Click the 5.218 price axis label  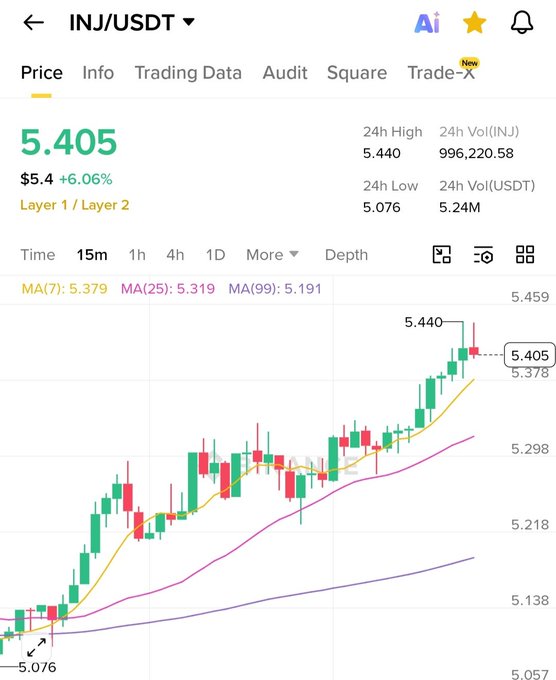click(530, 525)
